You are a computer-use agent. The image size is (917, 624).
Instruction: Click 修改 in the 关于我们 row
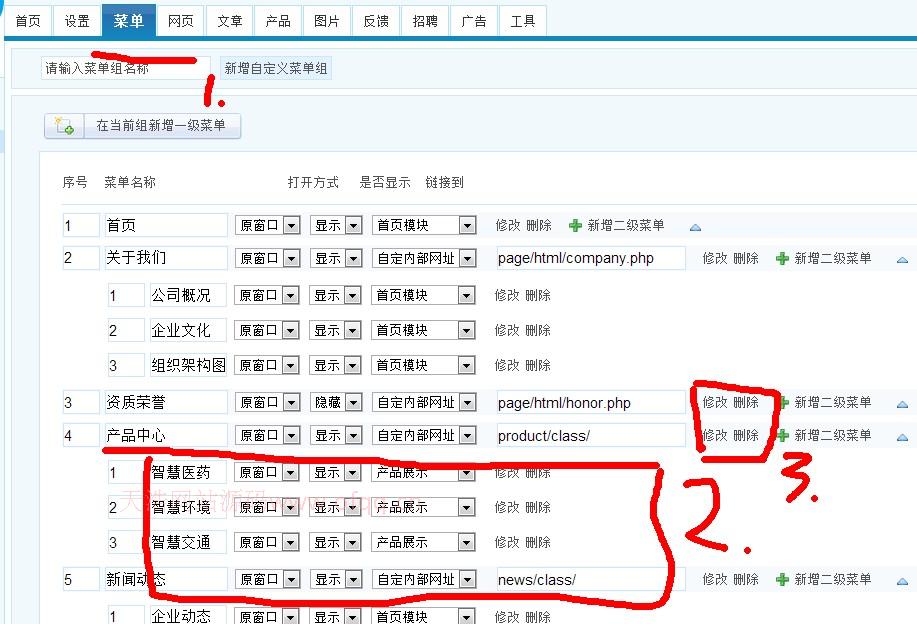(715, 258)
